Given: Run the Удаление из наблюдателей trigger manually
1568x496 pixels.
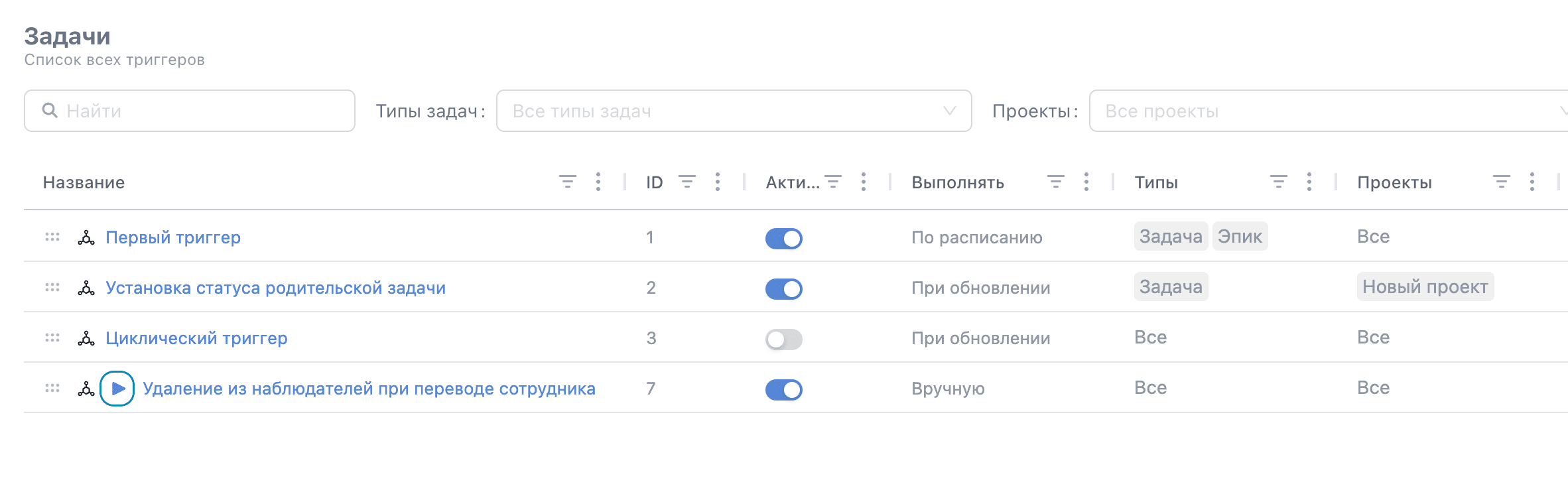Looking at the screenshot, I should coord(117,389).
